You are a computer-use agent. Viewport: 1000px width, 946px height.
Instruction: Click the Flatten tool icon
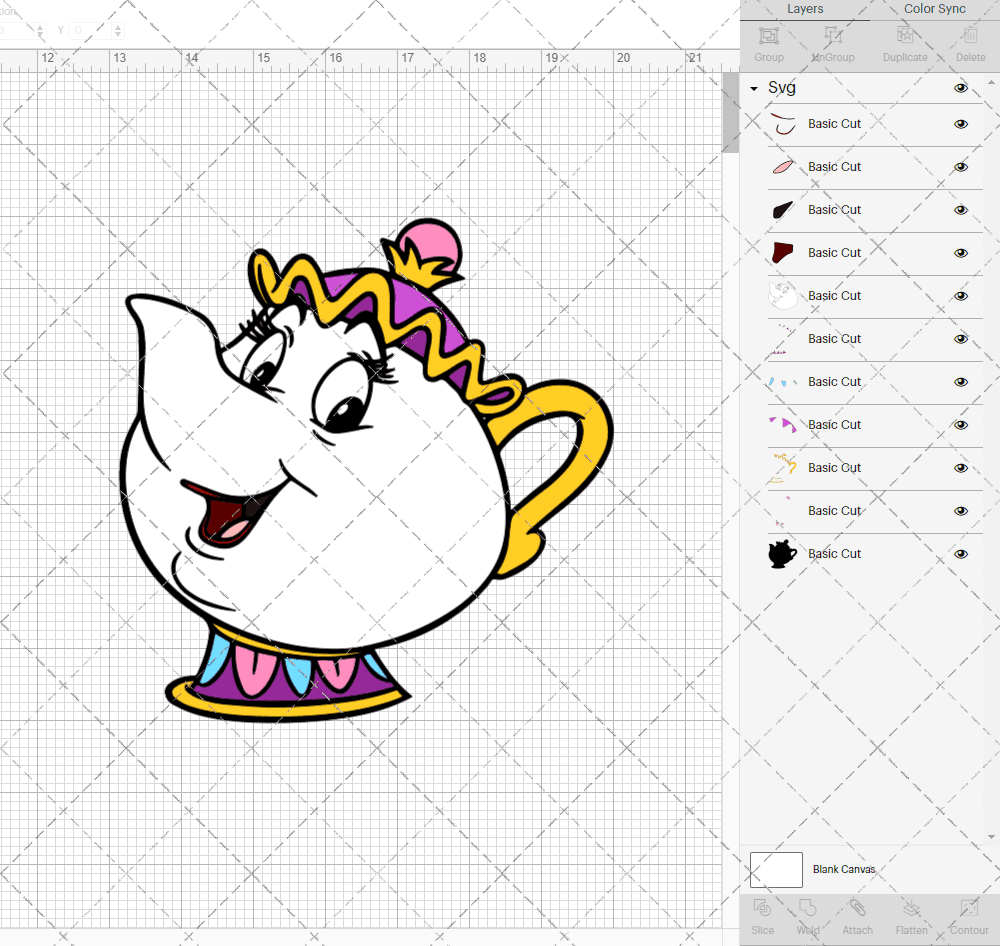(x=911, y=908)
